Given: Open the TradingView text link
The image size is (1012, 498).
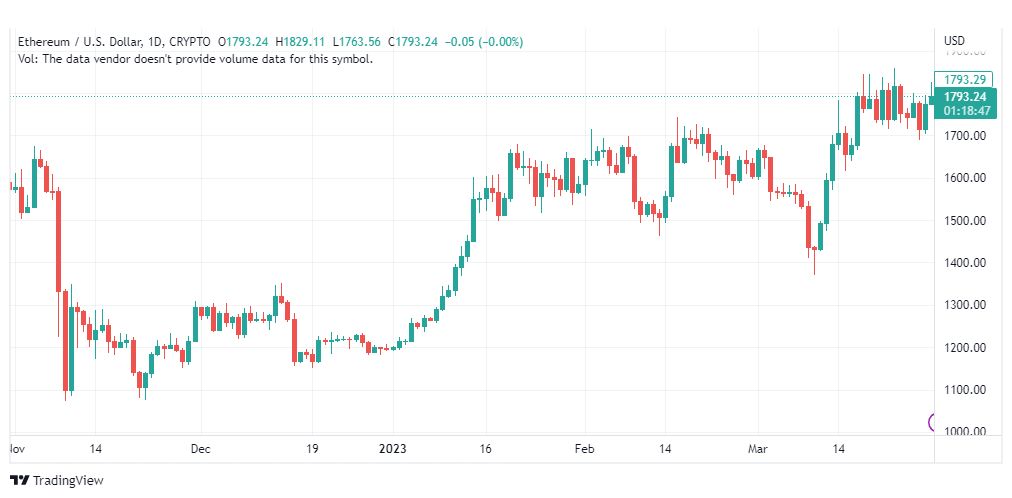Looking at the screenshot, I should [x=68, y=481].
